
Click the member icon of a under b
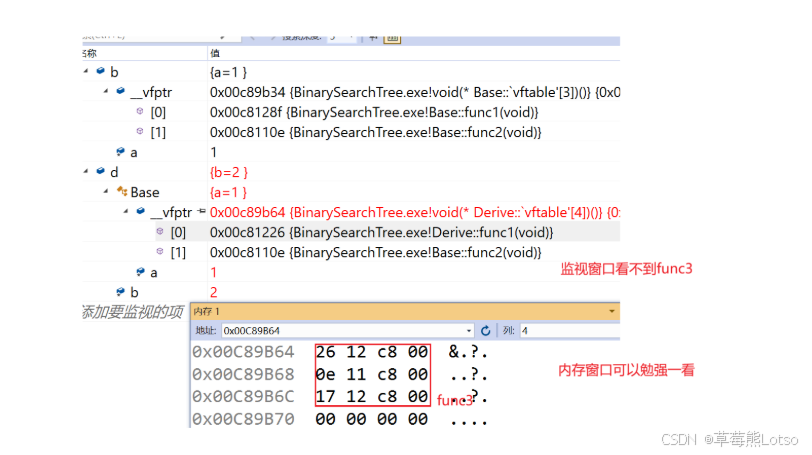(x=121, y=152)
